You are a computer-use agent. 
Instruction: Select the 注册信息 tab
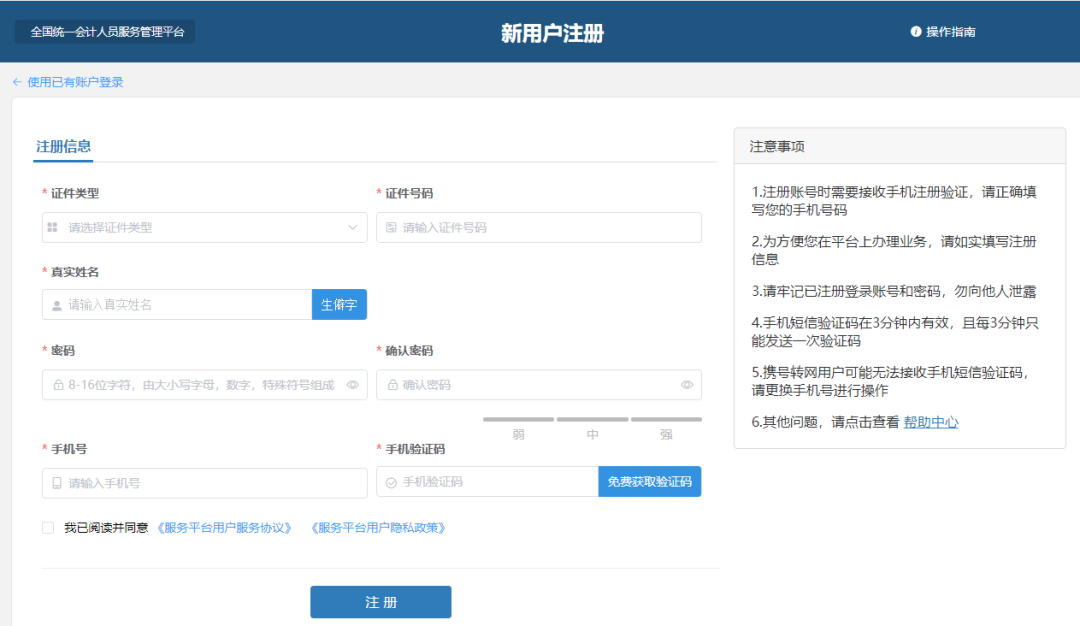pyautogui.click(x=63, y=146)
